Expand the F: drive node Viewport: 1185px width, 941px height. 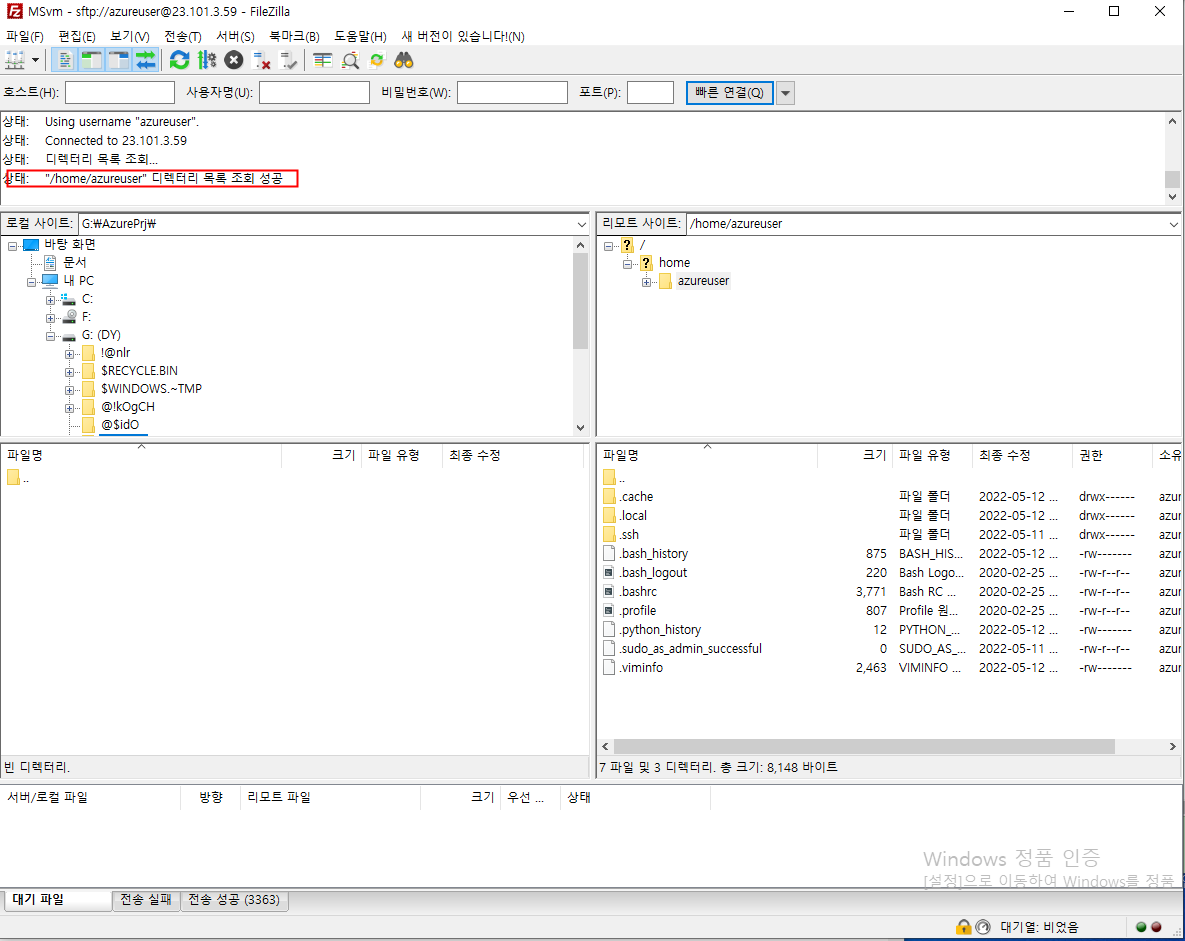click(51, 318)
